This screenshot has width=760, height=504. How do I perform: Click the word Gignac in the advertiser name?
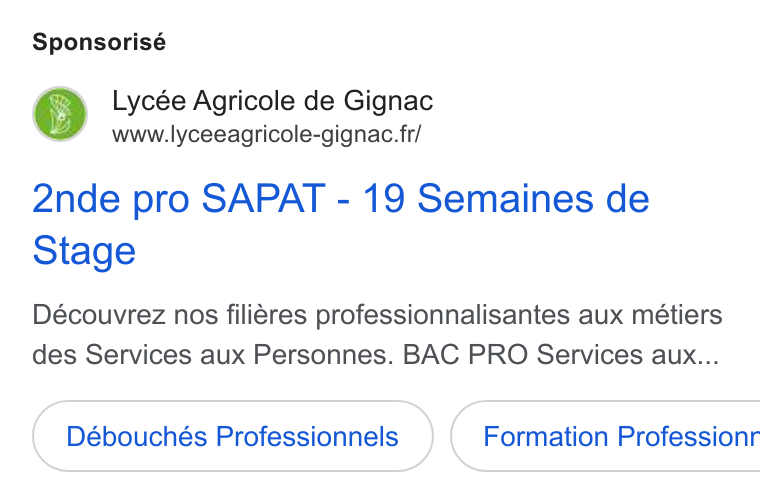[x=388, y=102]
